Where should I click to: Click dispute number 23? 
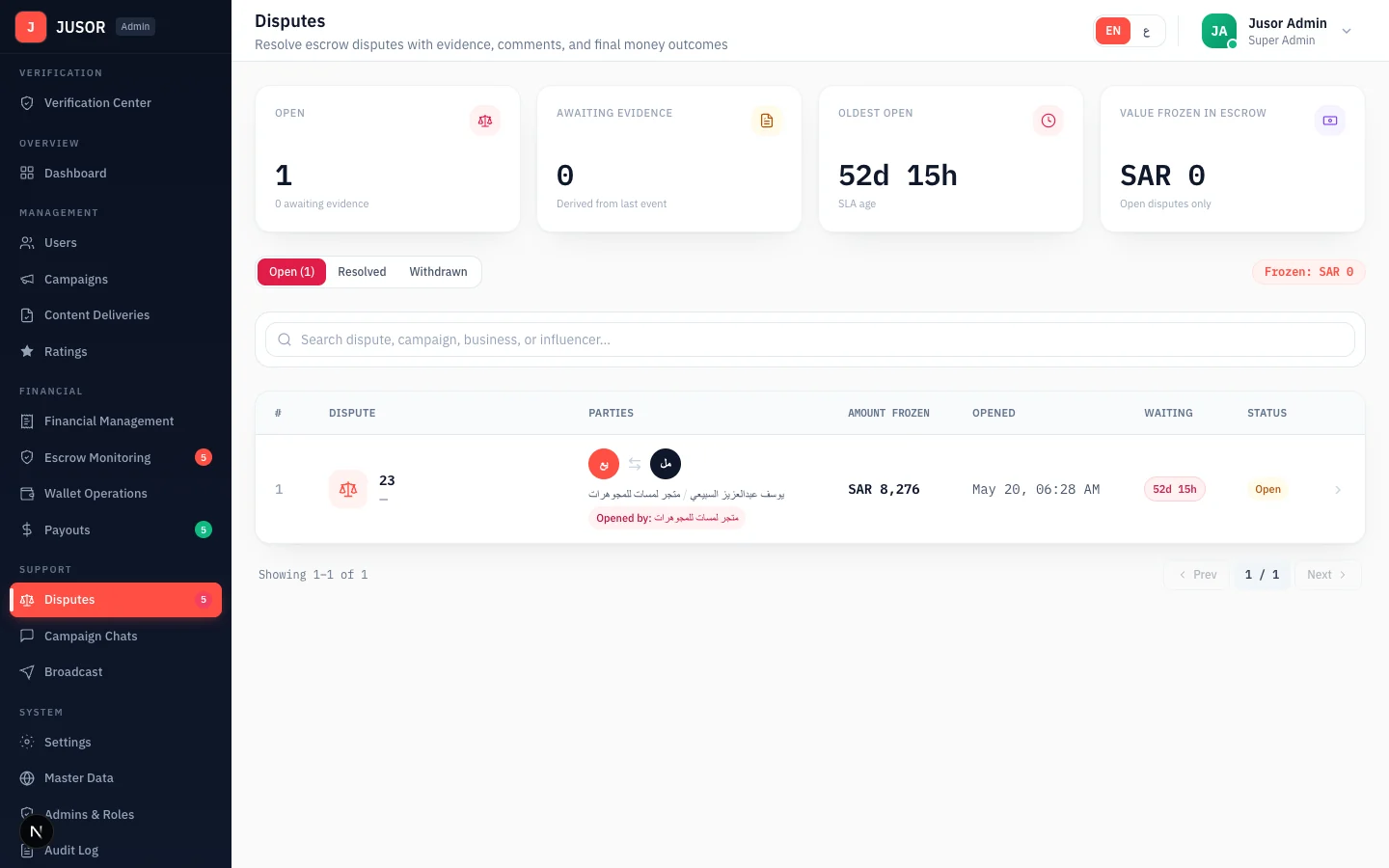387,480
